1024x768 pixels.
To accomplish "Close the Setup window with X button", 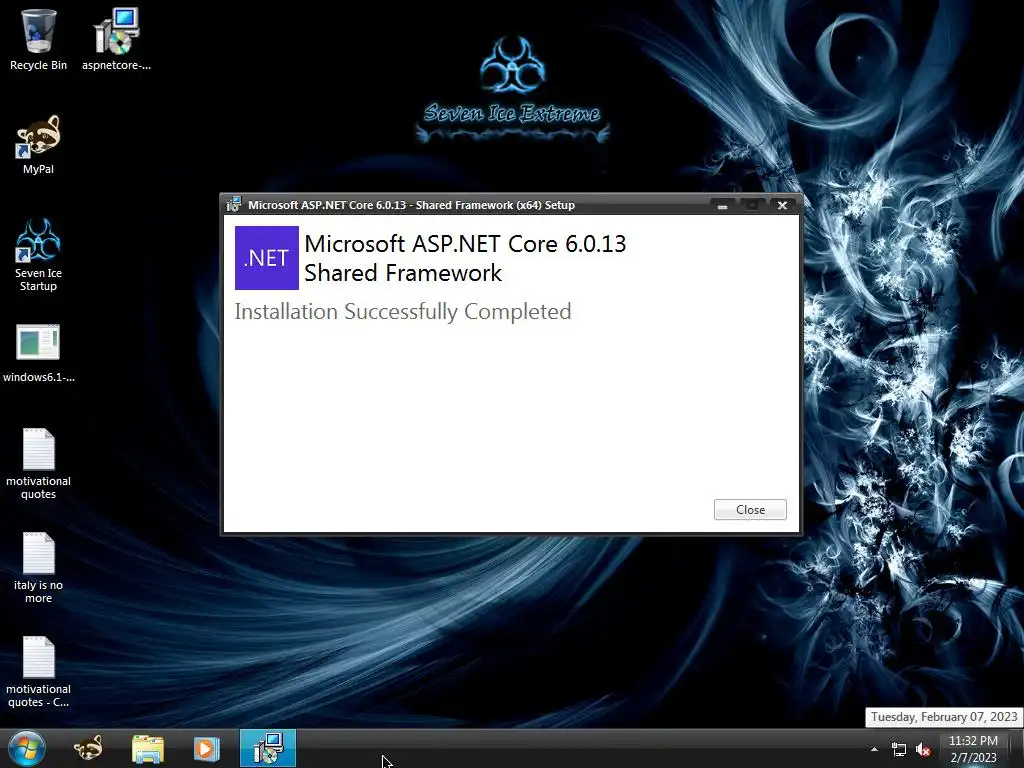I will pos(782,205).
